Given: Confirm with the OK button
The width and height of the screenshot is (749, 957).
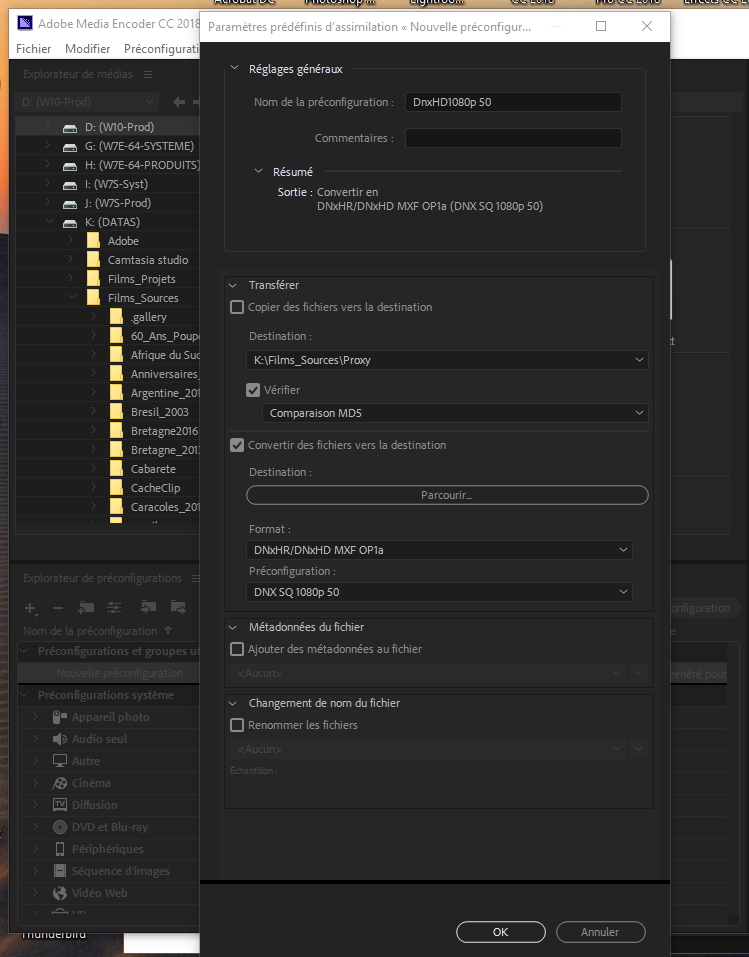Looking at the screenshot, I should (501, 932).
